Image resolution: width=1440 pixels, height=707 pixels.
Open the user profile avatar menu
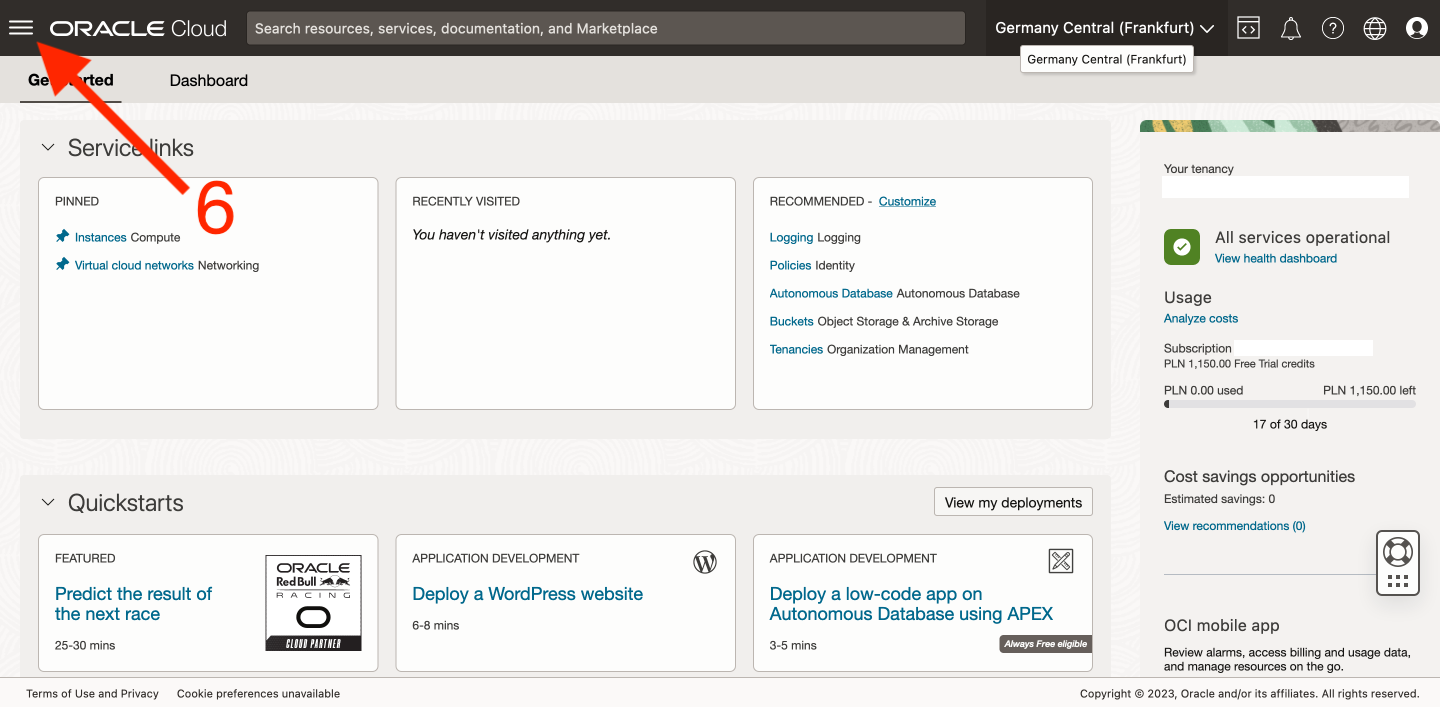pyautogui.click(x=1416, y=28)
